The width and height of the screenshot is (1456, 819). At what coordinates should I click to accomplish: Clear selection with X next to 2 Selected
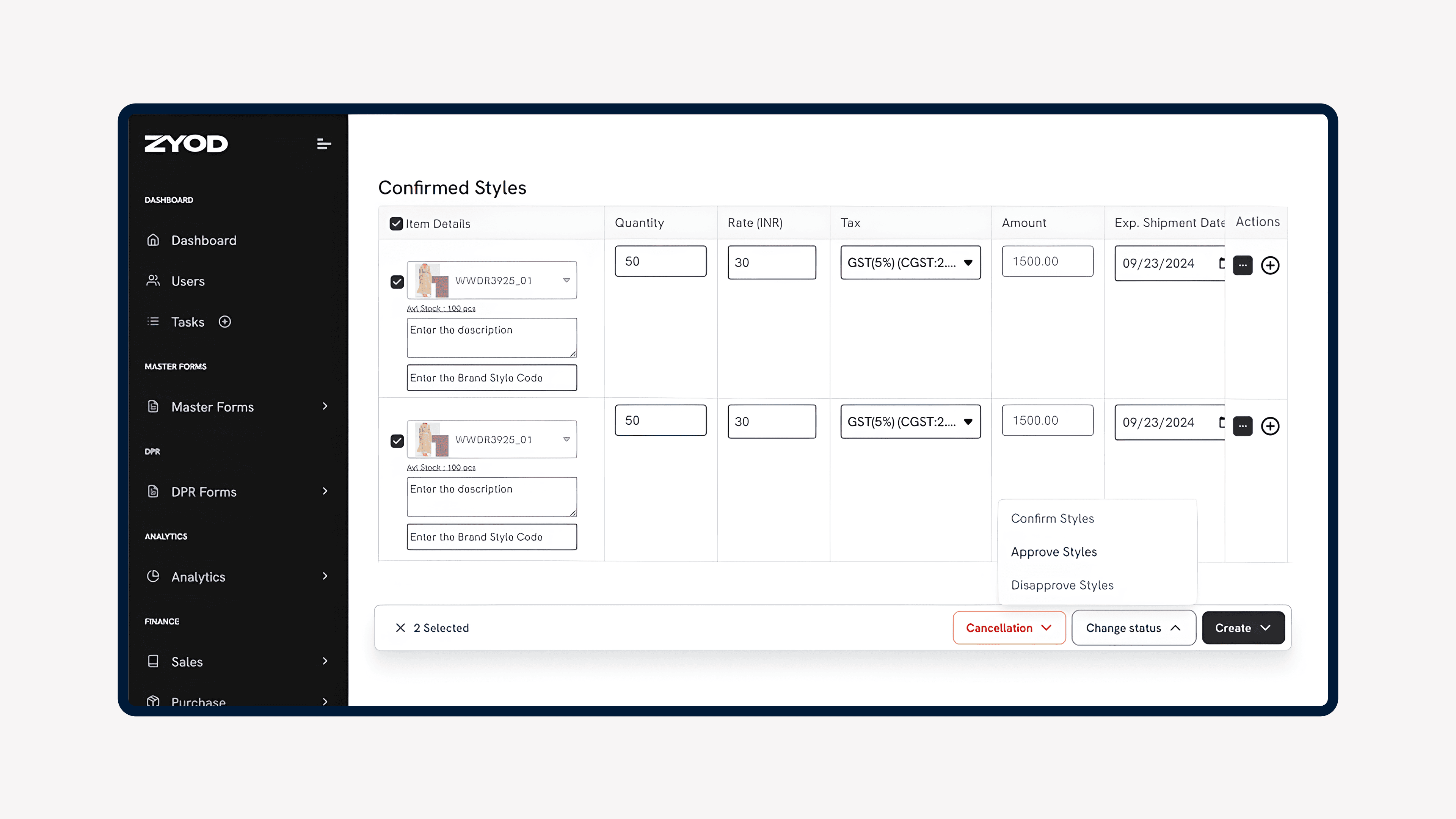[x=400, y=628]
